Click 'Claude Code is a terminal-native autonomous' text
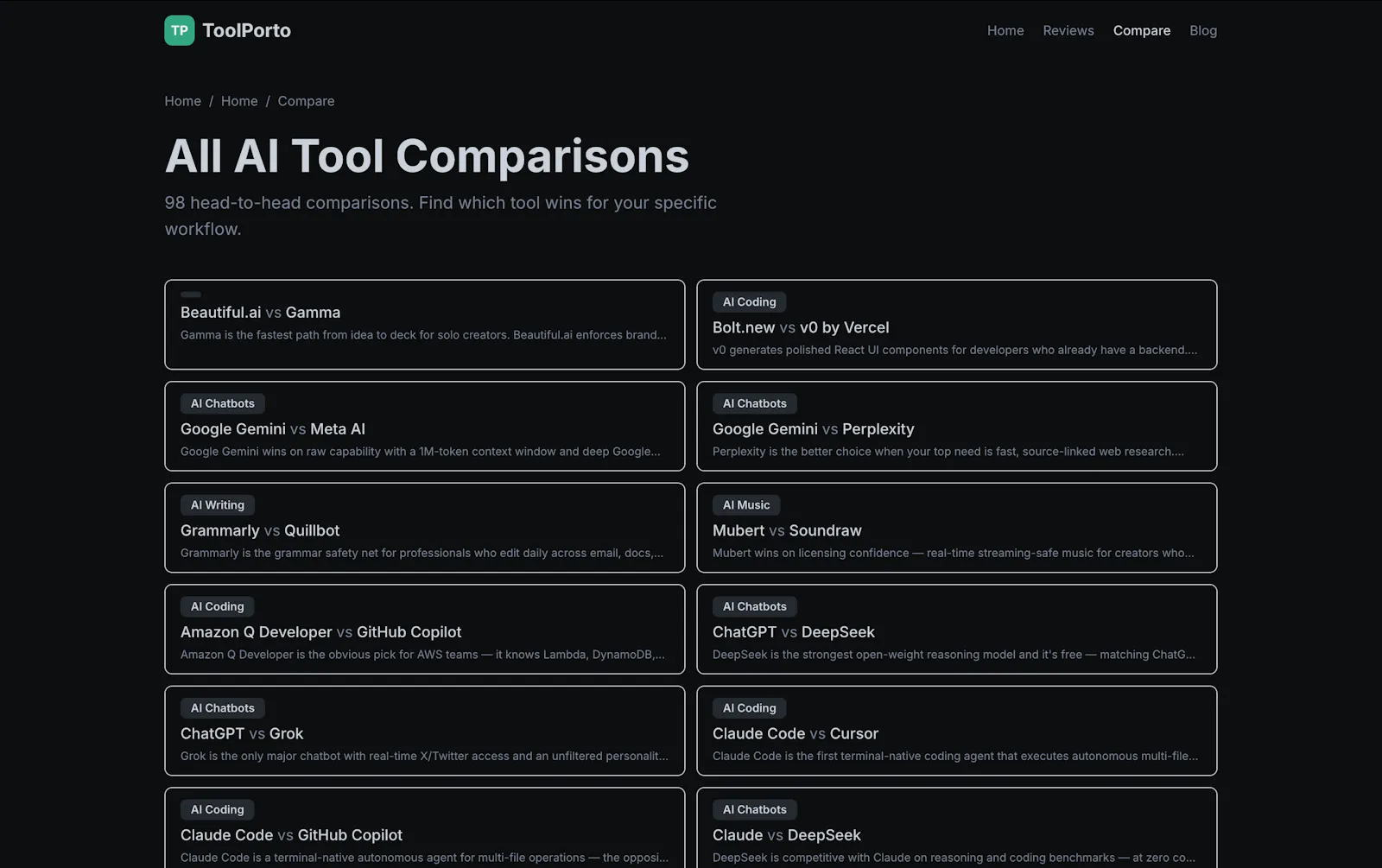The width and height of the screenshot is (1382, 868). pyautogui.click(x=424, y=858)
